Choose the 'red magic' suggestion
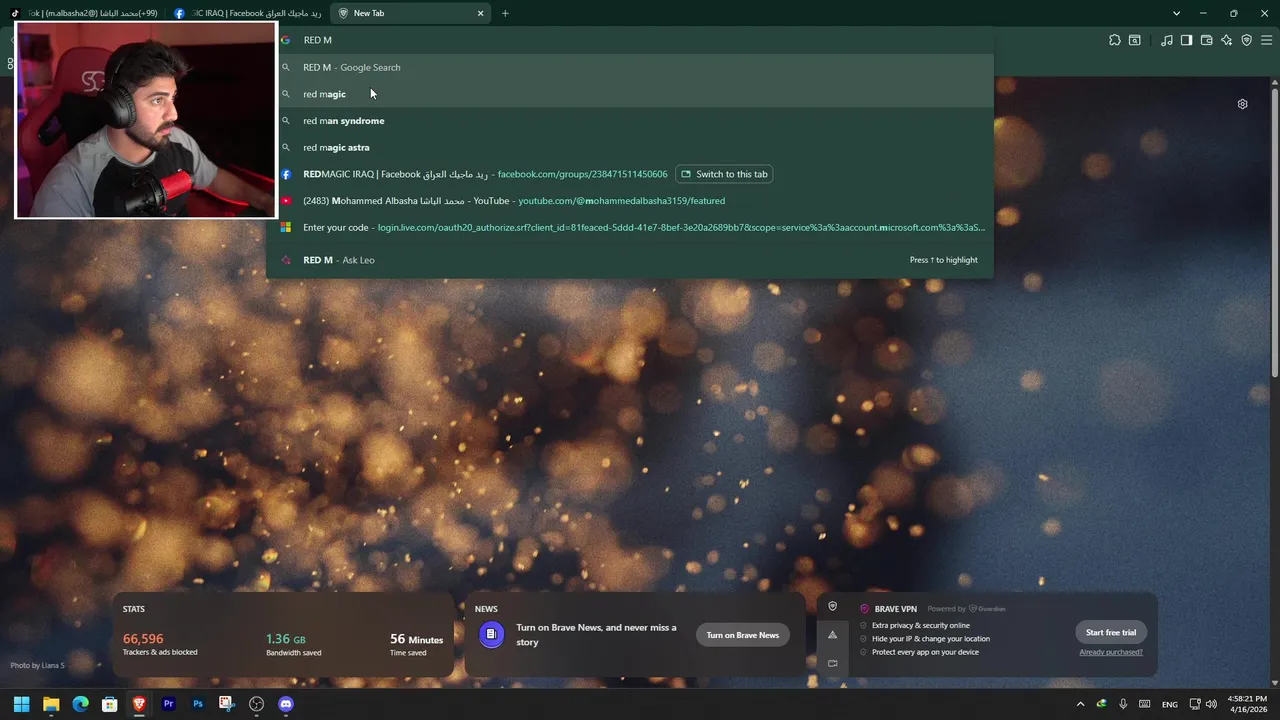Screen dimensions: 1280x720 click(x=630, y=94)
